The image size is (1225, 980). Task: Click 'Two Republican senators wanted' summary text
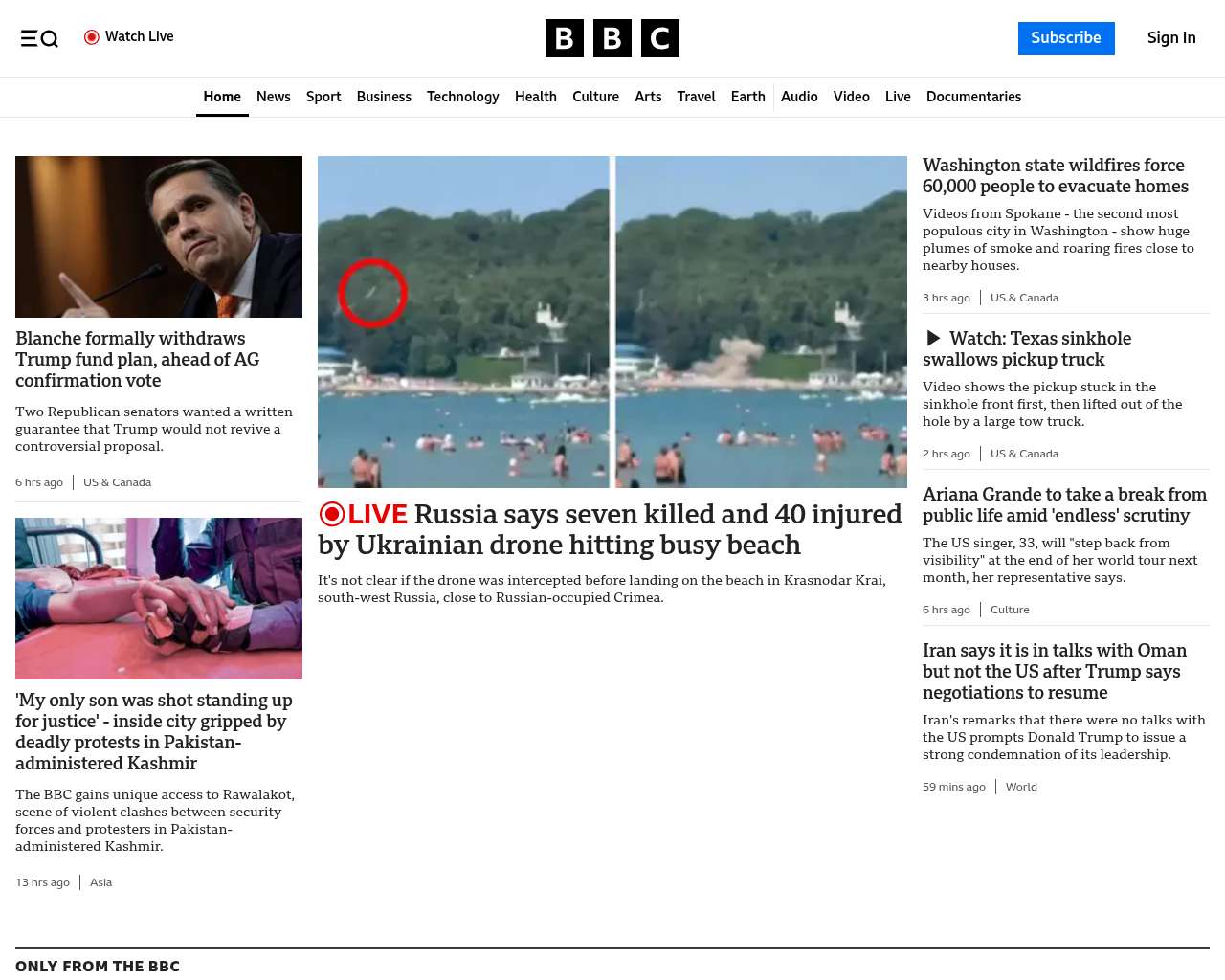pyautogui.click(x=154, y=429)
